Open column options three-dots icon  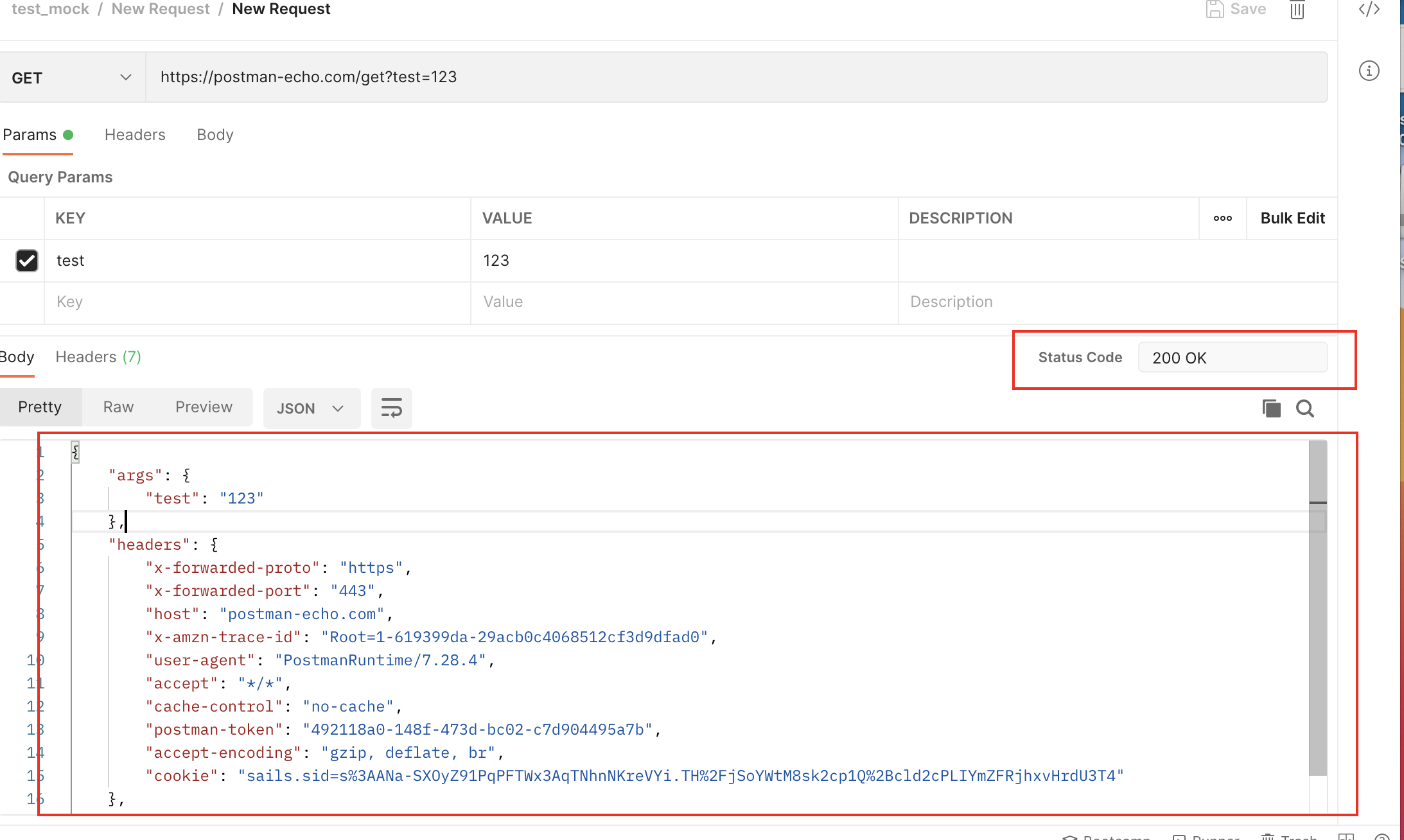click(1222, 218)
